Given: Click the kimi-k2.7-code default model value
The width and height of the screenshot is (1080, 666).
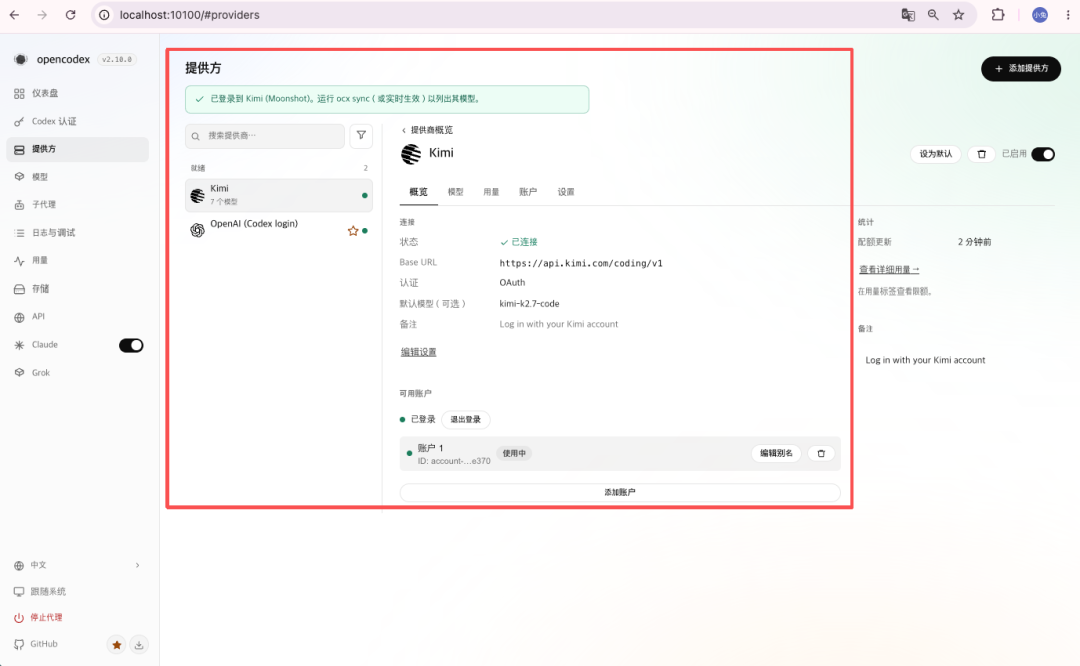Looking at the screenshot, I should point(529,304).
